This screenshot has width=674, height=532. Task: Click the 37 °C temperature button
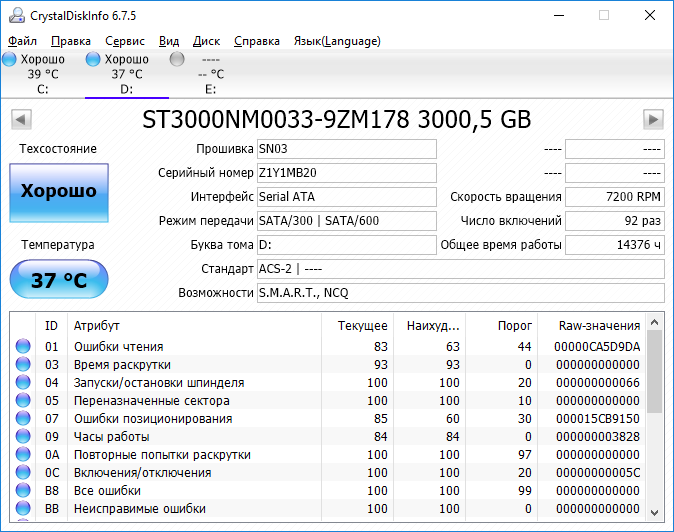[59, 279]
